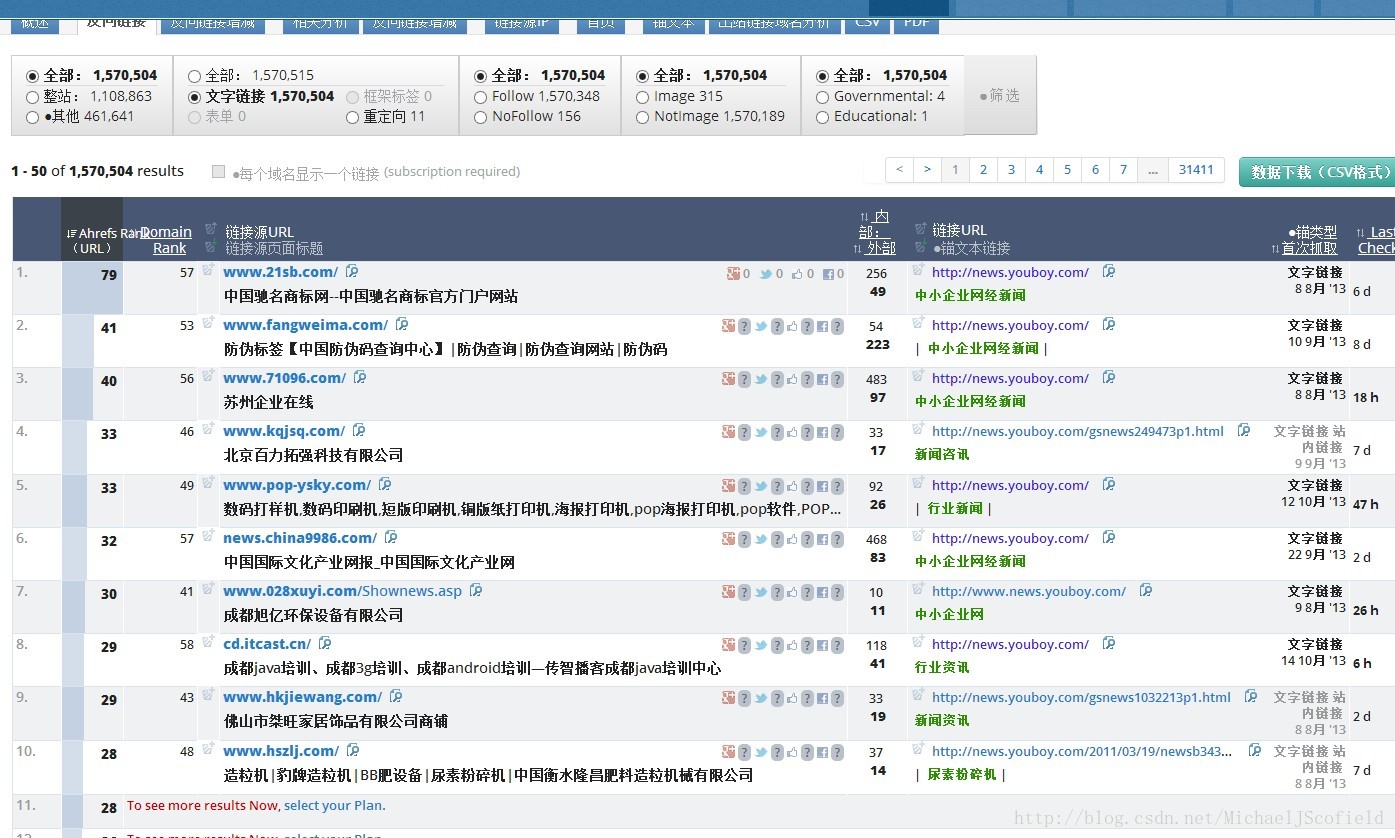Screen dimensions: 1395x838
Task: Click the Twitter icon in the www.hszlj.com row
Action: point(761,752)
